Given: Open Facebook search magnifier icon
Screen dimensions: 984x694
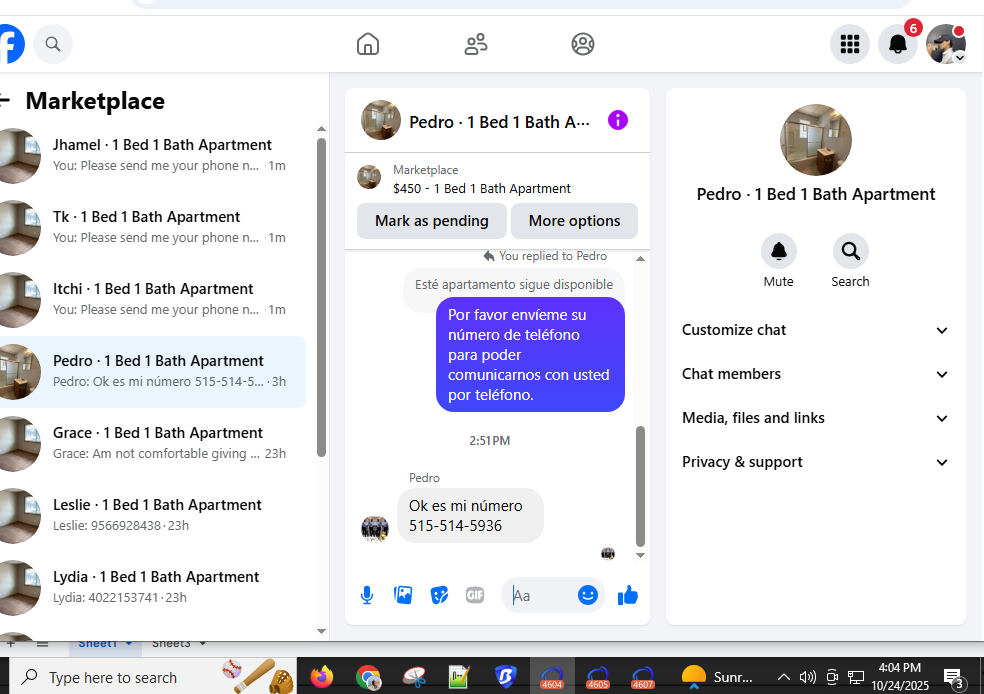Looking at the screenshot, I should click(x=53, y=44).
